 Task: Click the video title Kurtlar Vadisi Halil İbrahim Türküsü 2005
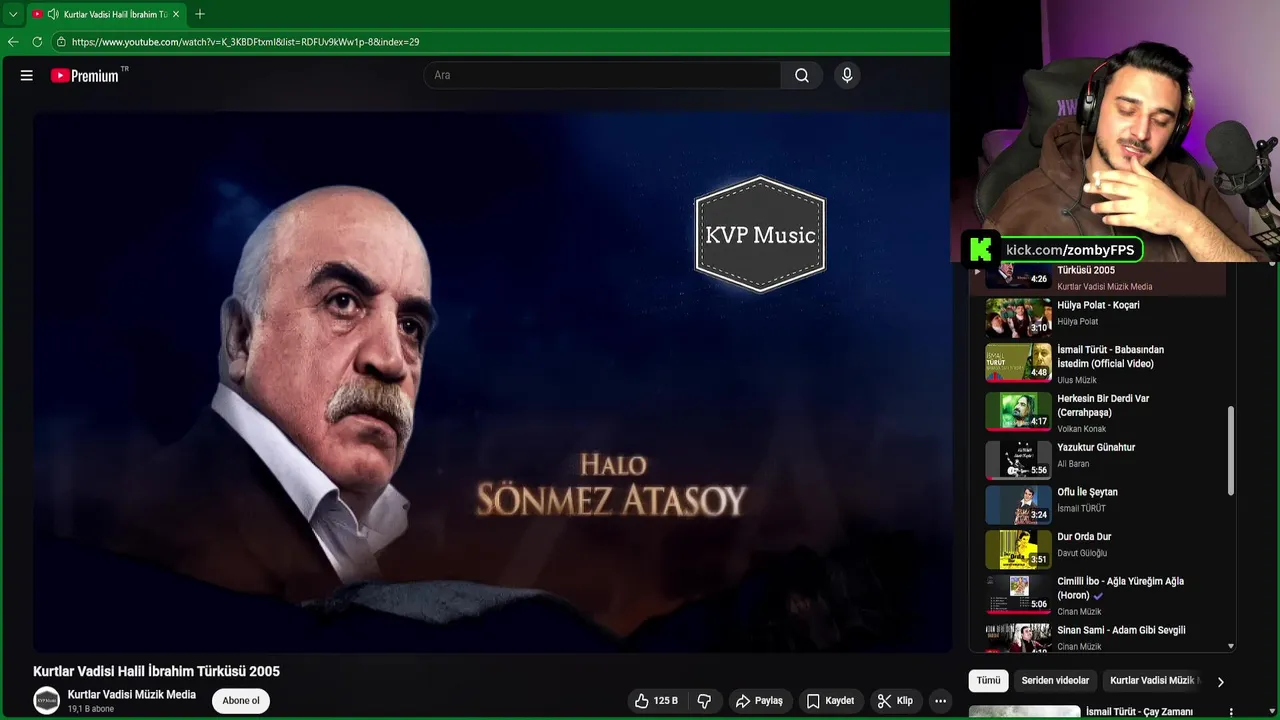point(156,671)
